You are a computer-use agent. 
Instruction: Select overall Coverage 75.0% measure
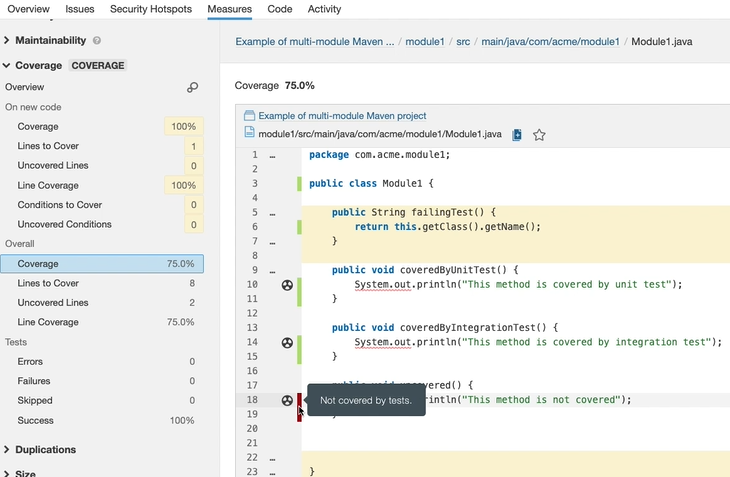point(102,263)
